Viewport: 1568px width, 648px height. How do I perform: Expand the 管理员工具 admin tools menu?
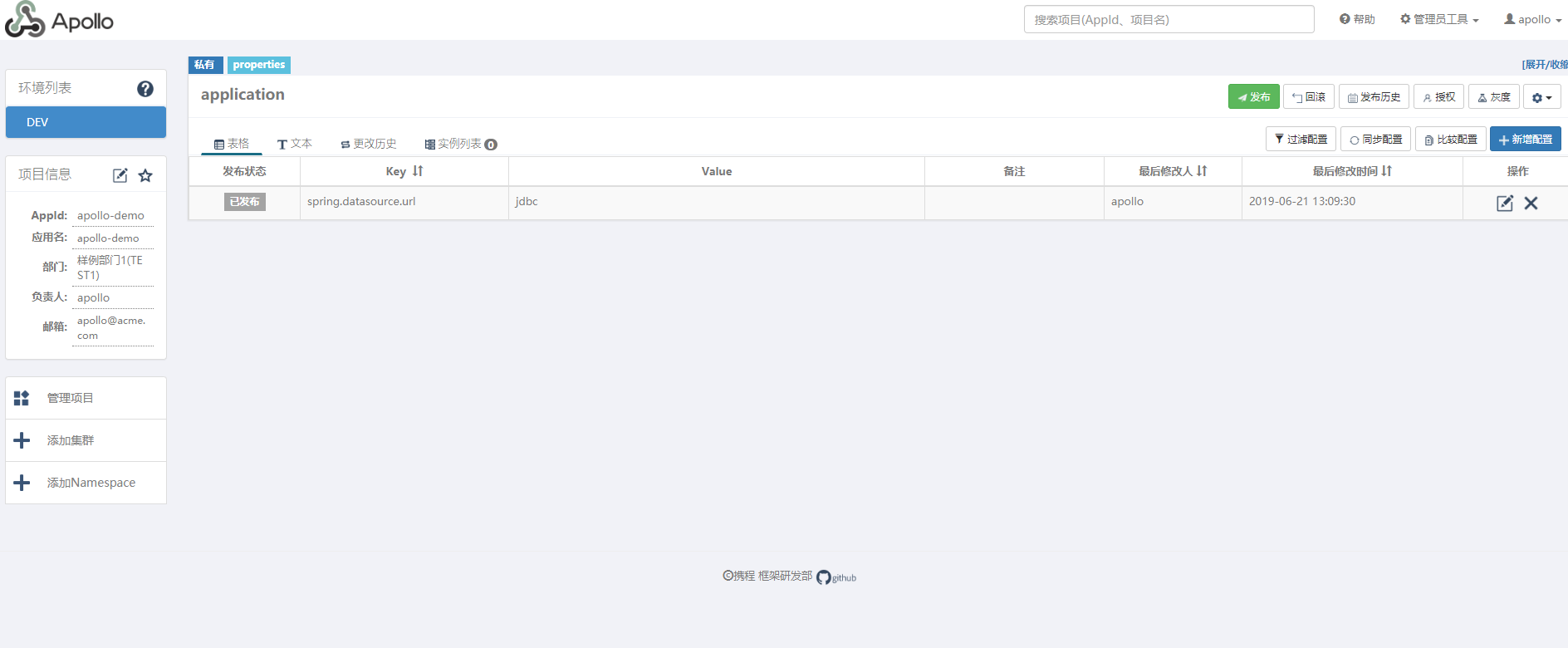tap(1439, 19)
